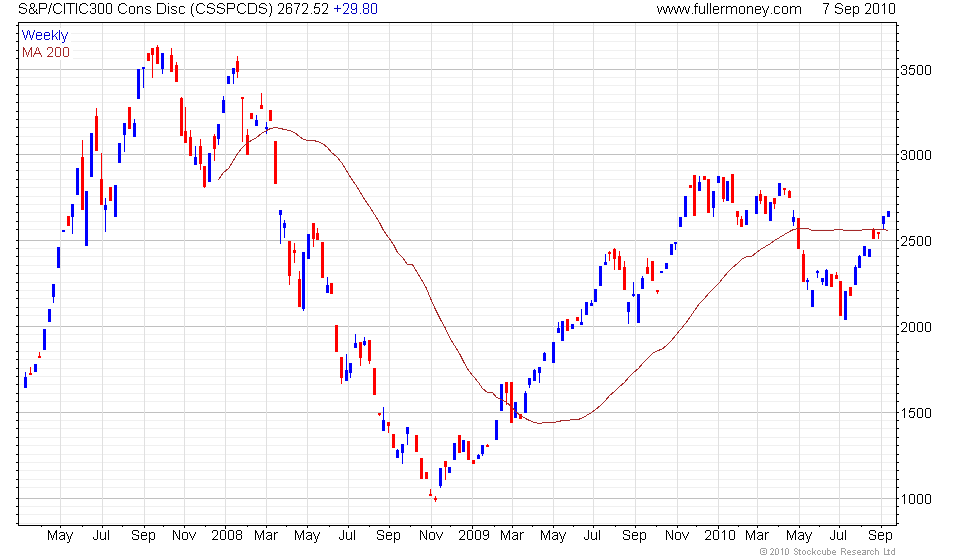Click the 1000 price axis label
The height and width of the screenshot is (560, 980).
(916, 499)
